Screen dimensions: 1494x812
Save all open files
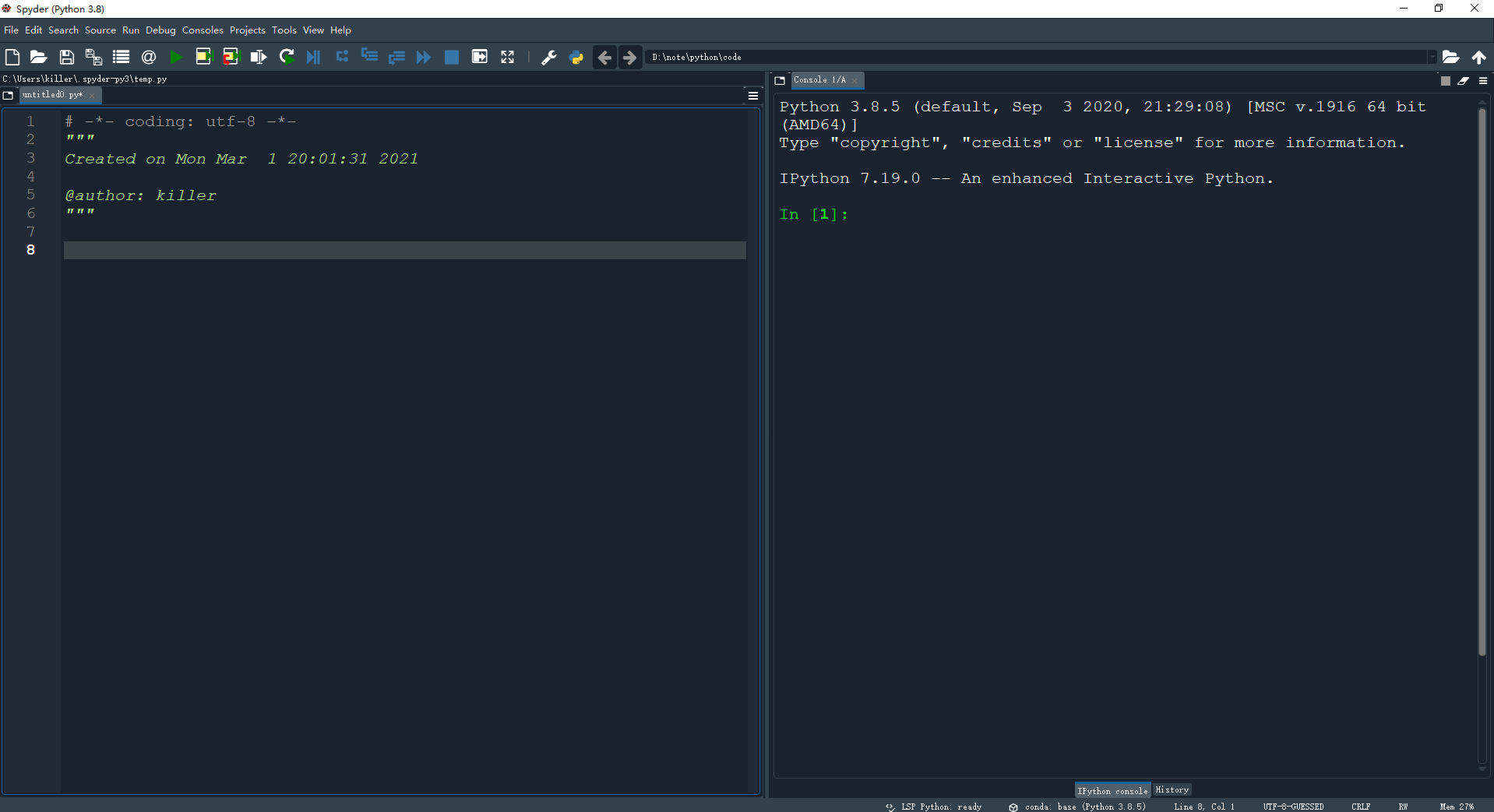pos(93,57)
